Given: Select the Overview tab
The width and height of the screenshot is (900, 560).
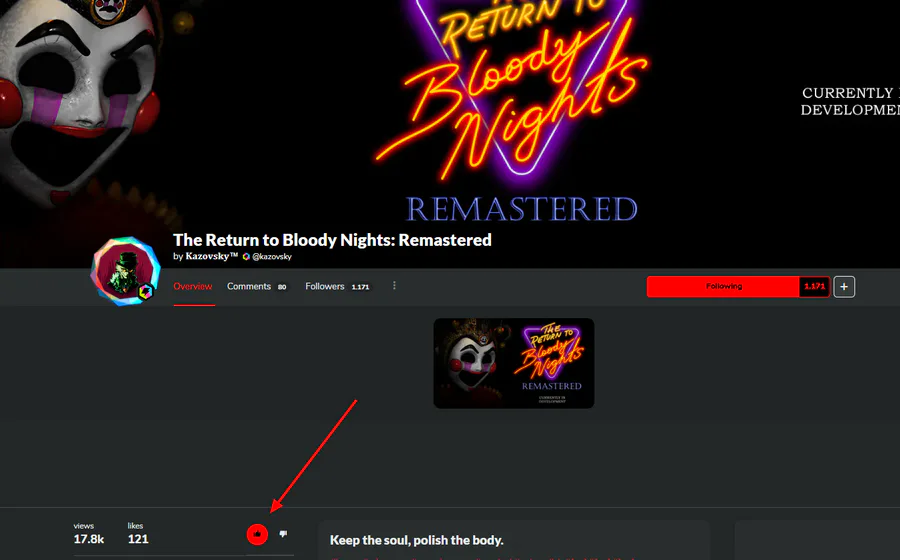Looking at the screenshot, I should tap(193, 286).
